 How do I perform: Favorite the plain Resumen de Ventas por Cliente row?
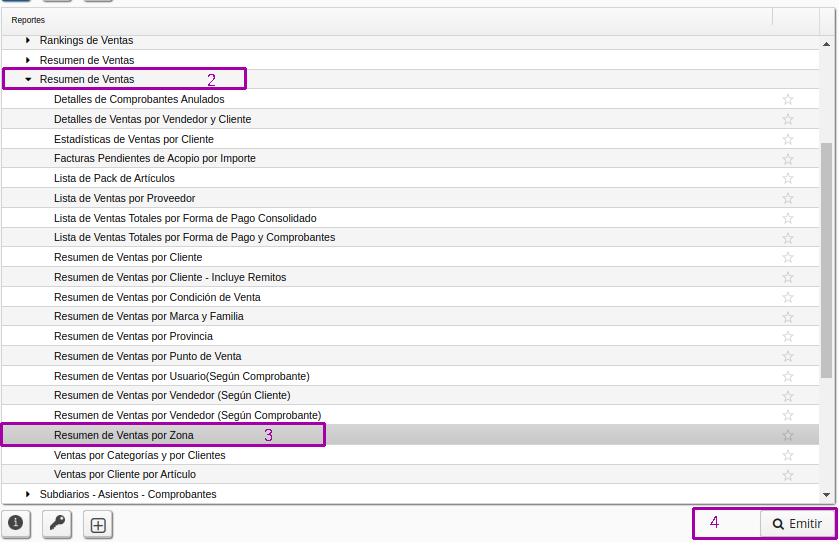(788, 257)
